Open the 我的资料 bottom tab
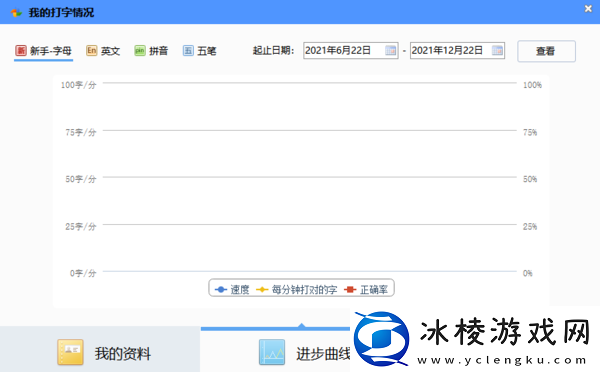Viewport: 600px width, 372px height. click(100, 349)
